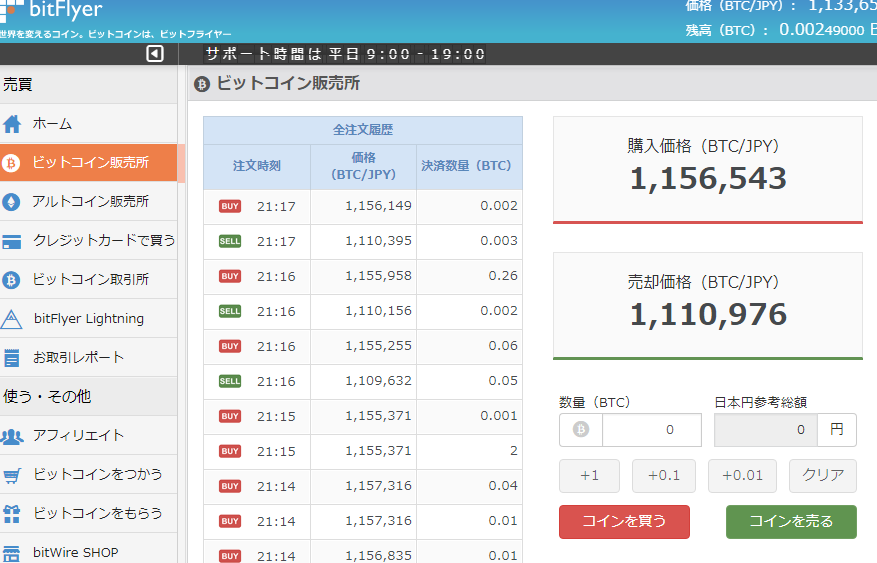Click the 価格 (BTC/JPY) column header
The width and height of the screenshot is (877, 563).
pyautogui.click(x=364, y=167)
